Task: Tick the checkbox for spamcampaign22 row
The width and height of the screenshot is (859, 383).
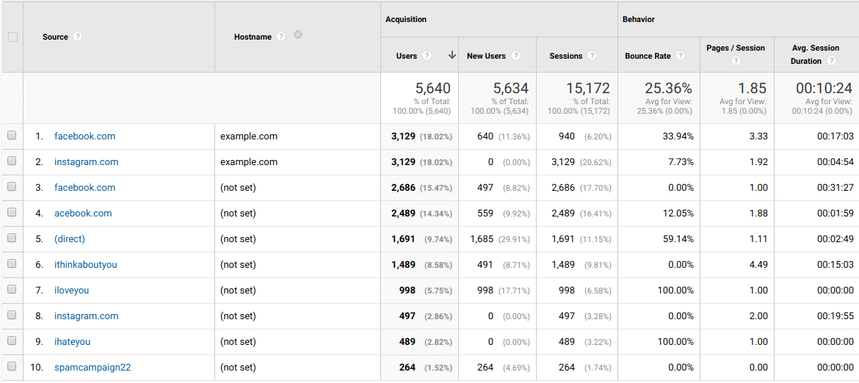Action: click(12, 367)
